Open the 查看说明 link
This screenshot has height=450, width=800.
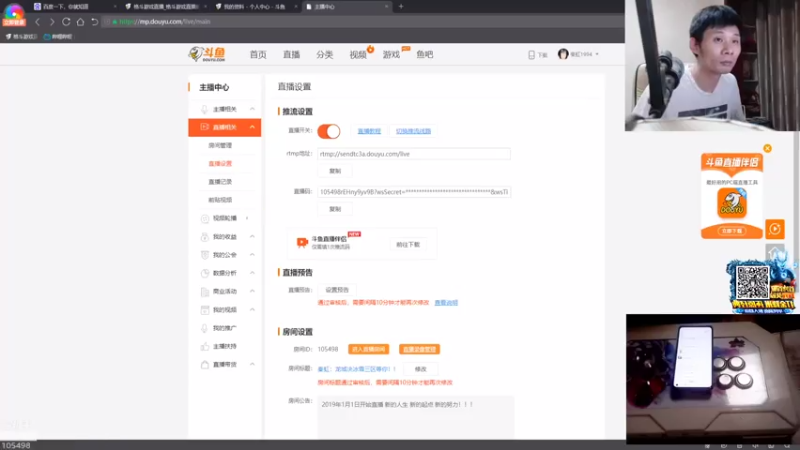446,303
